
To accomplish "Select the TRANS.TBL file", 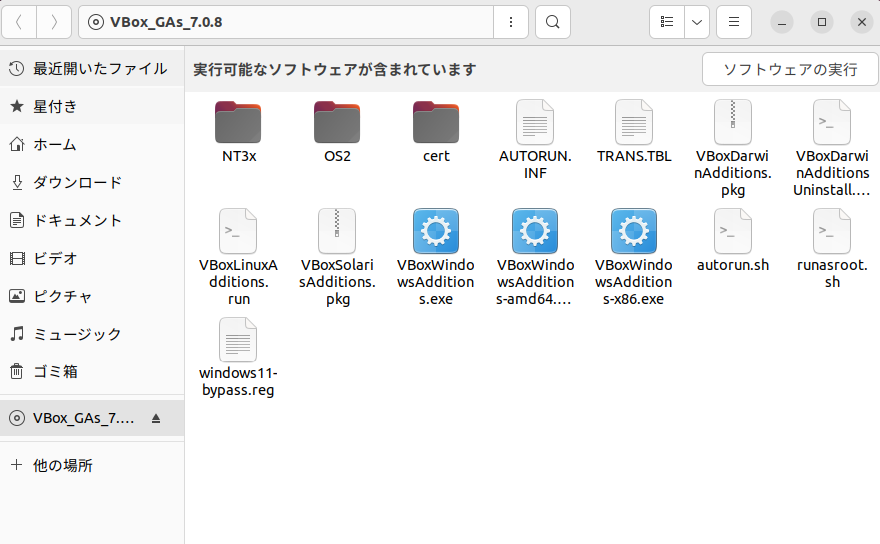I will point(634,132).
